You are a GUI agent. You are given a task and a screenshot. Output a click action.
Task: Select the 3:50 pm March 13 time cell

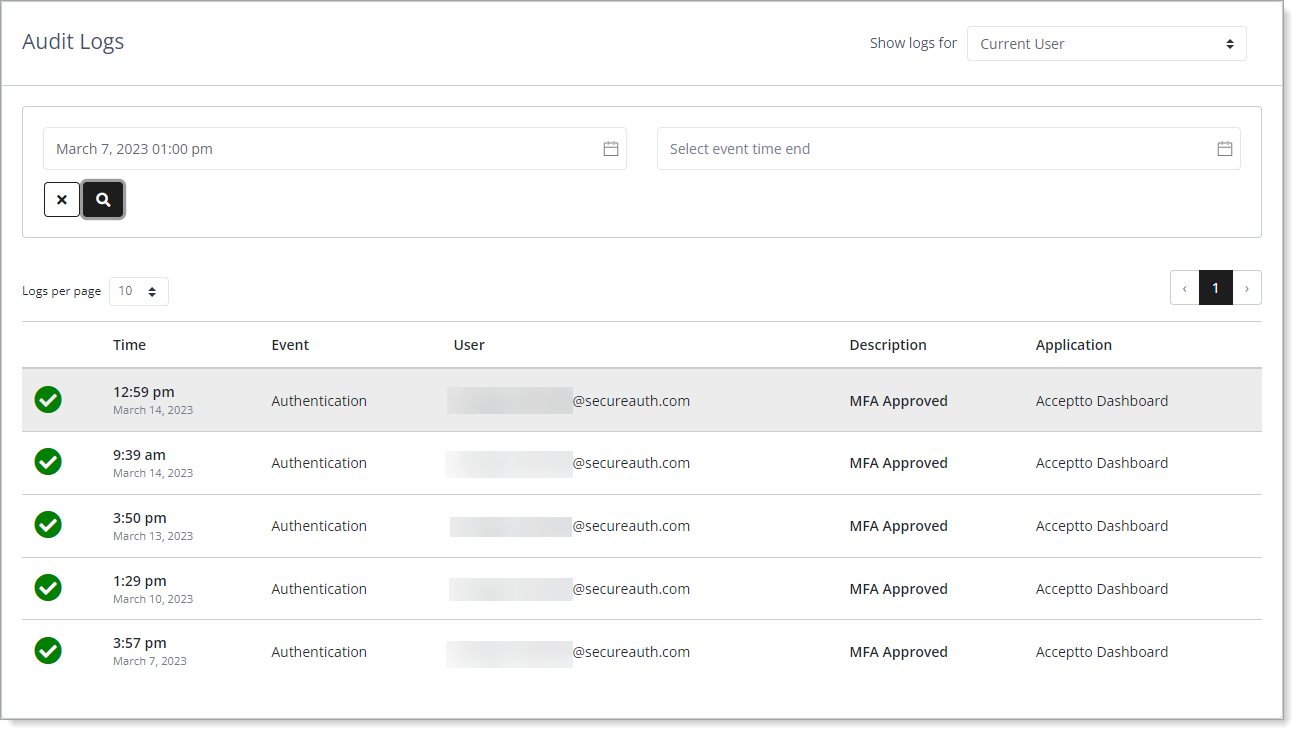pyautogui.click(x=153, y=525)
